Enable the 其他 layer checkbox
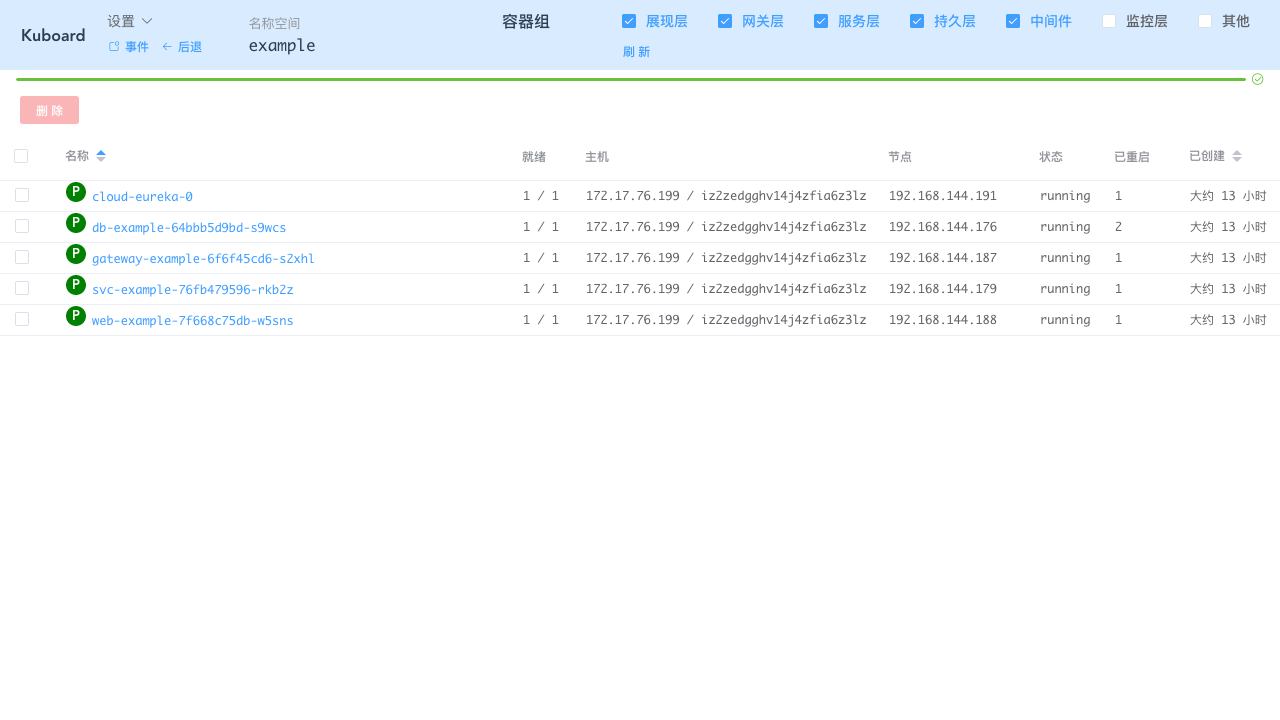The height and width of the screenshot is (720, 1280). [x=1205, y=21]
